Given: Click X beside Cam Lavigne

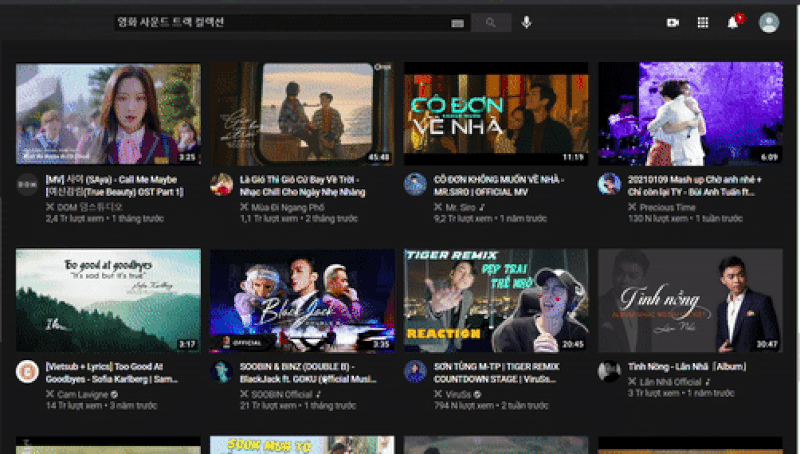Looking at the screenshot, I should [x=49, y=394].
